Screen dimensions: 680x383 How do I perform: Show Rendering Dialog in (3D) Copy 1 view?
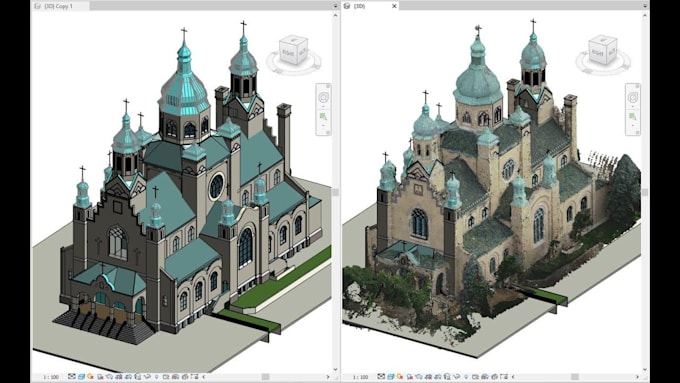pos(110,377)
